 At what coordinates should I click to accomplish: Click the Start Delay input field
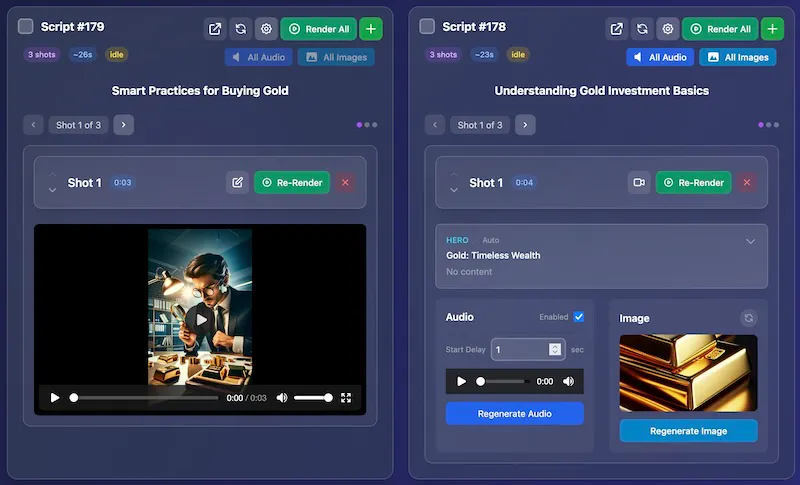coord(528,349)
